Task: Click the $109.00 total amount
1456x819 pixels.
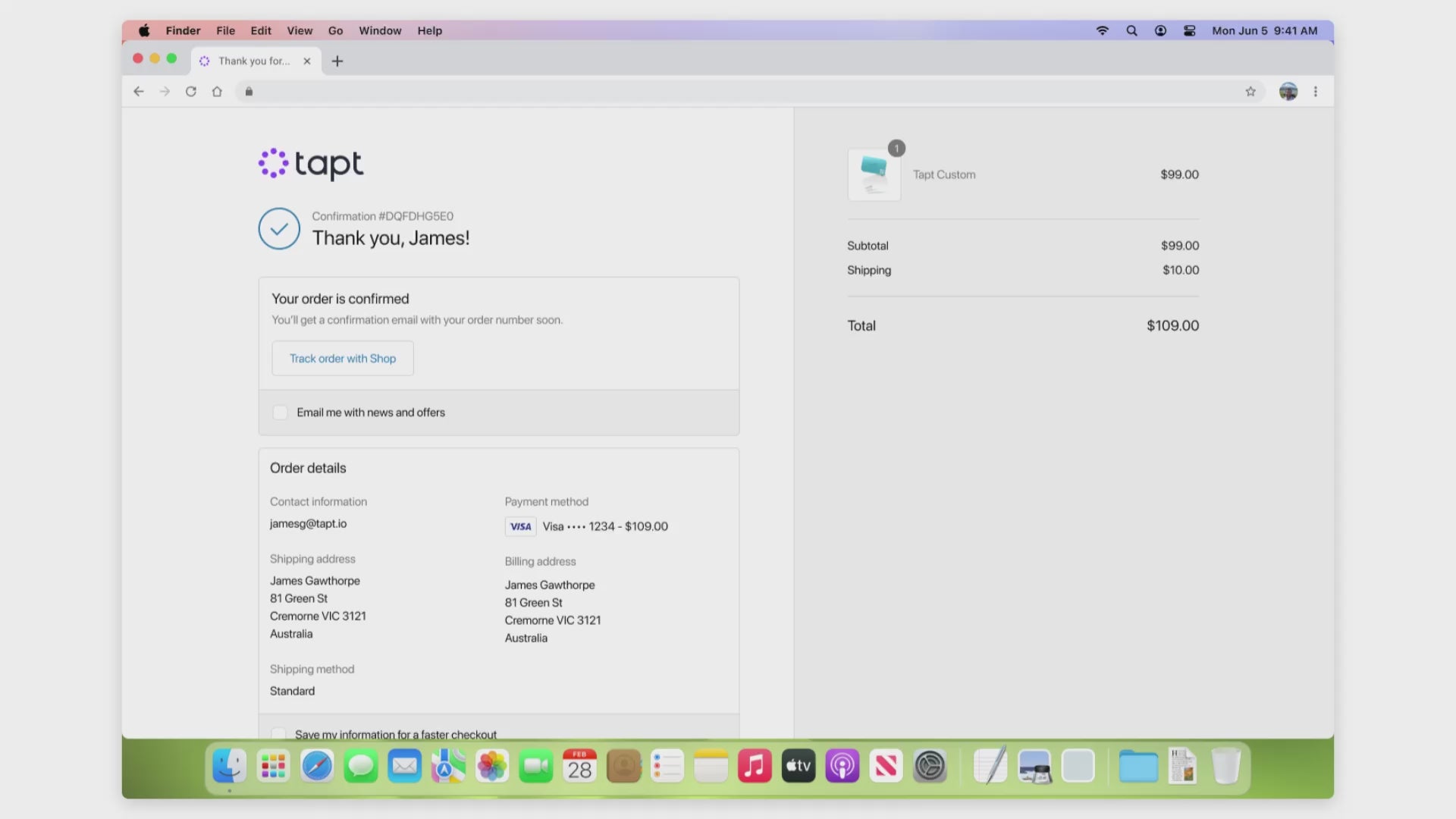Action: (1172, 325)
